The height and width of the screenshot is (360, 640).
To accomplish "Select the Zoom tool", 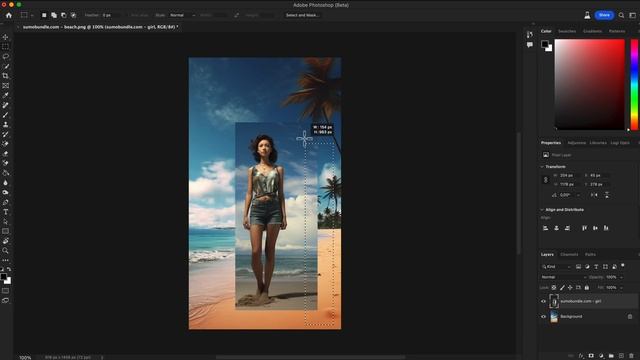I will pos(5,251).
